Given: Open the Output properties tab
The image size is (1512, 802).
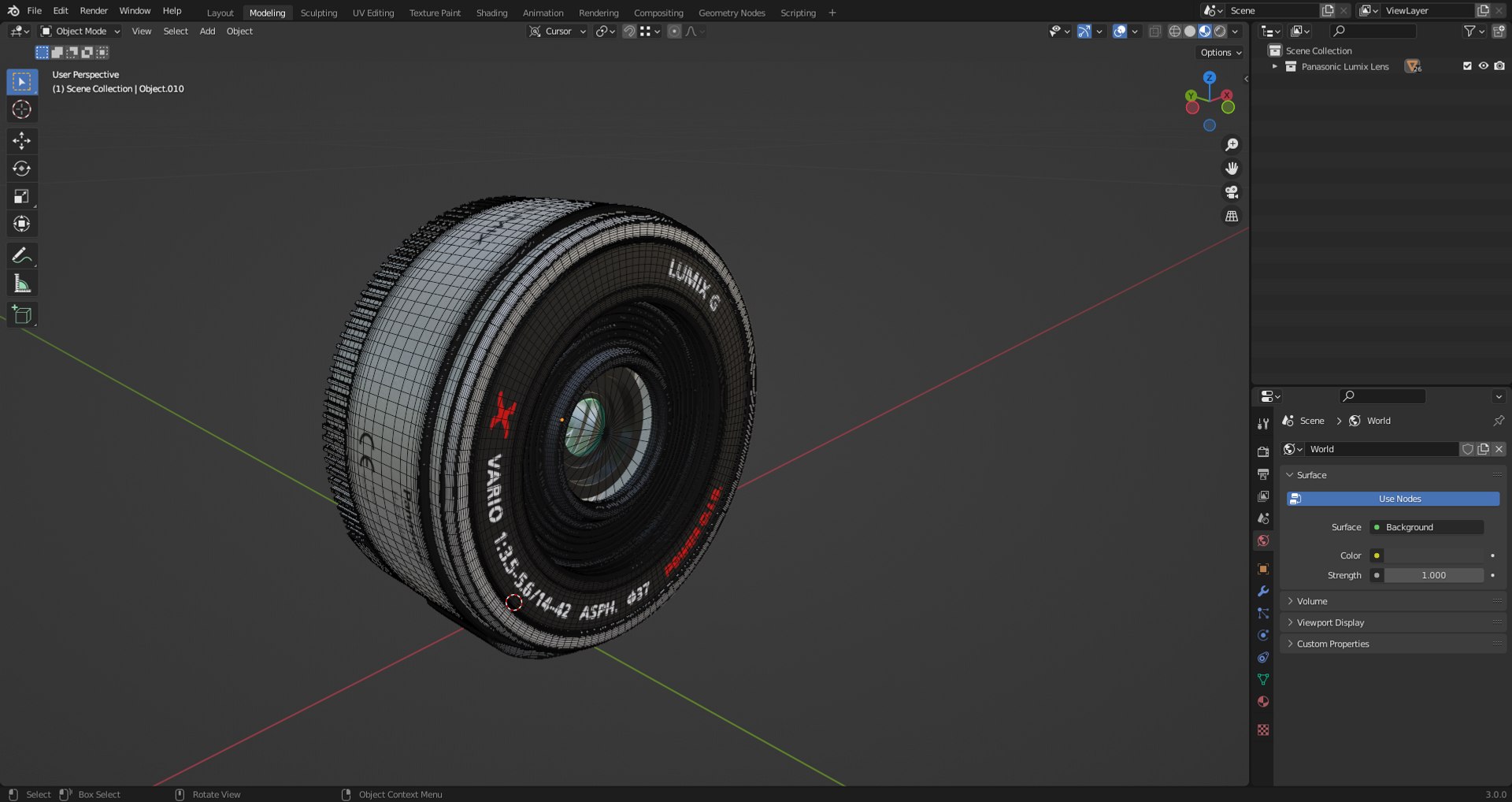Looking at the screenshot, I should coord(1263,474).
